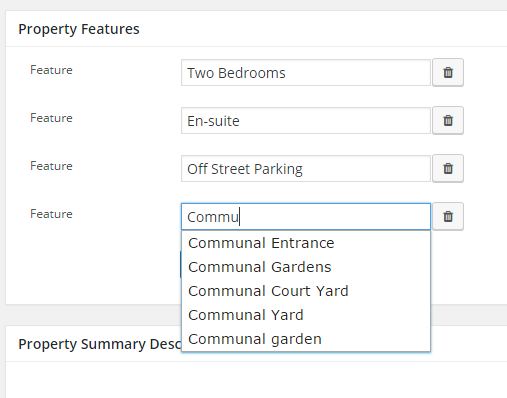Delete the Two Bedrooms feature

[448, 72]
